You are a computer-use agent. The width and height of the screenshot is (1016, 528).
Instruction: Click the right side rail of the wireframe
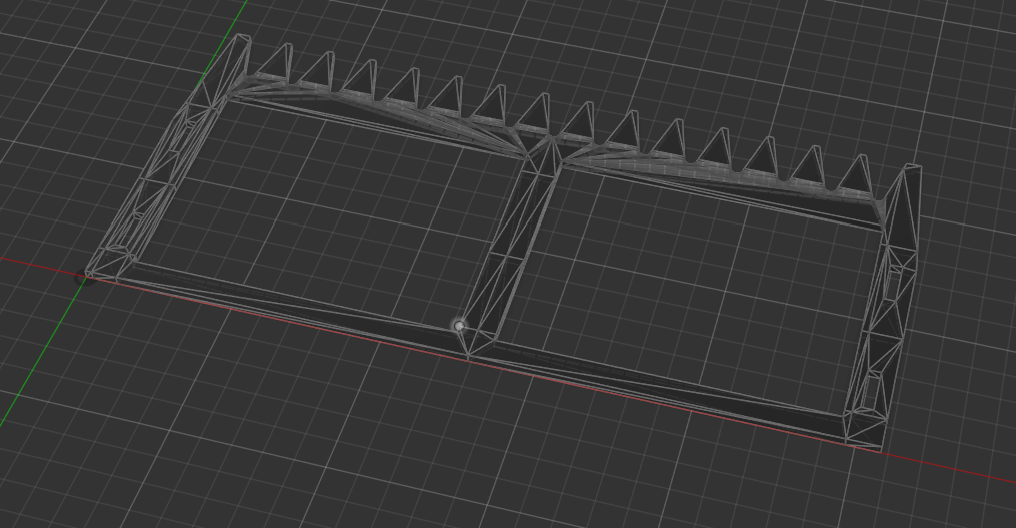[x=890, y=310]
